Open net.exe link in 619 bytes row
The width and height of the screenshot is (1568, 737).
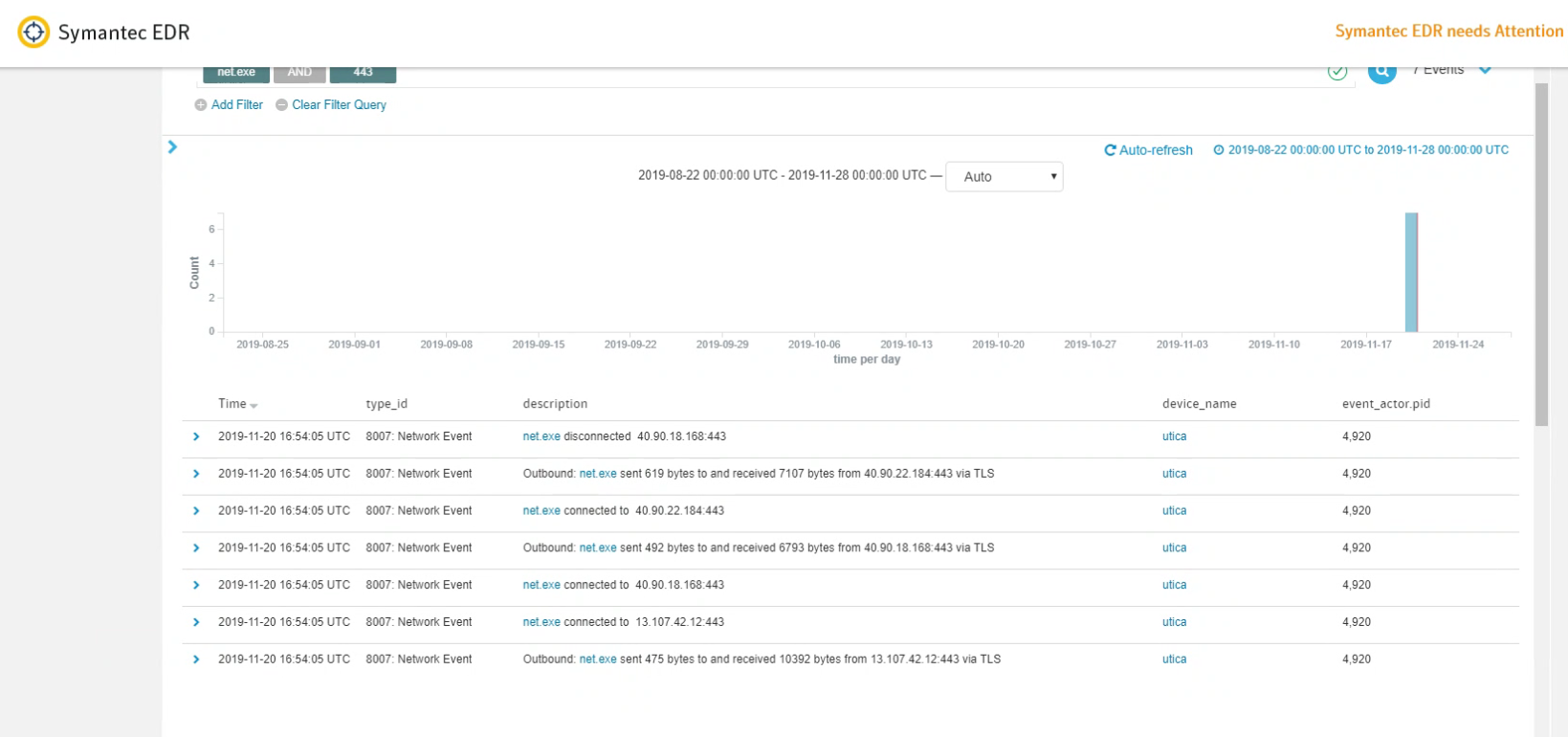[598, 474]
